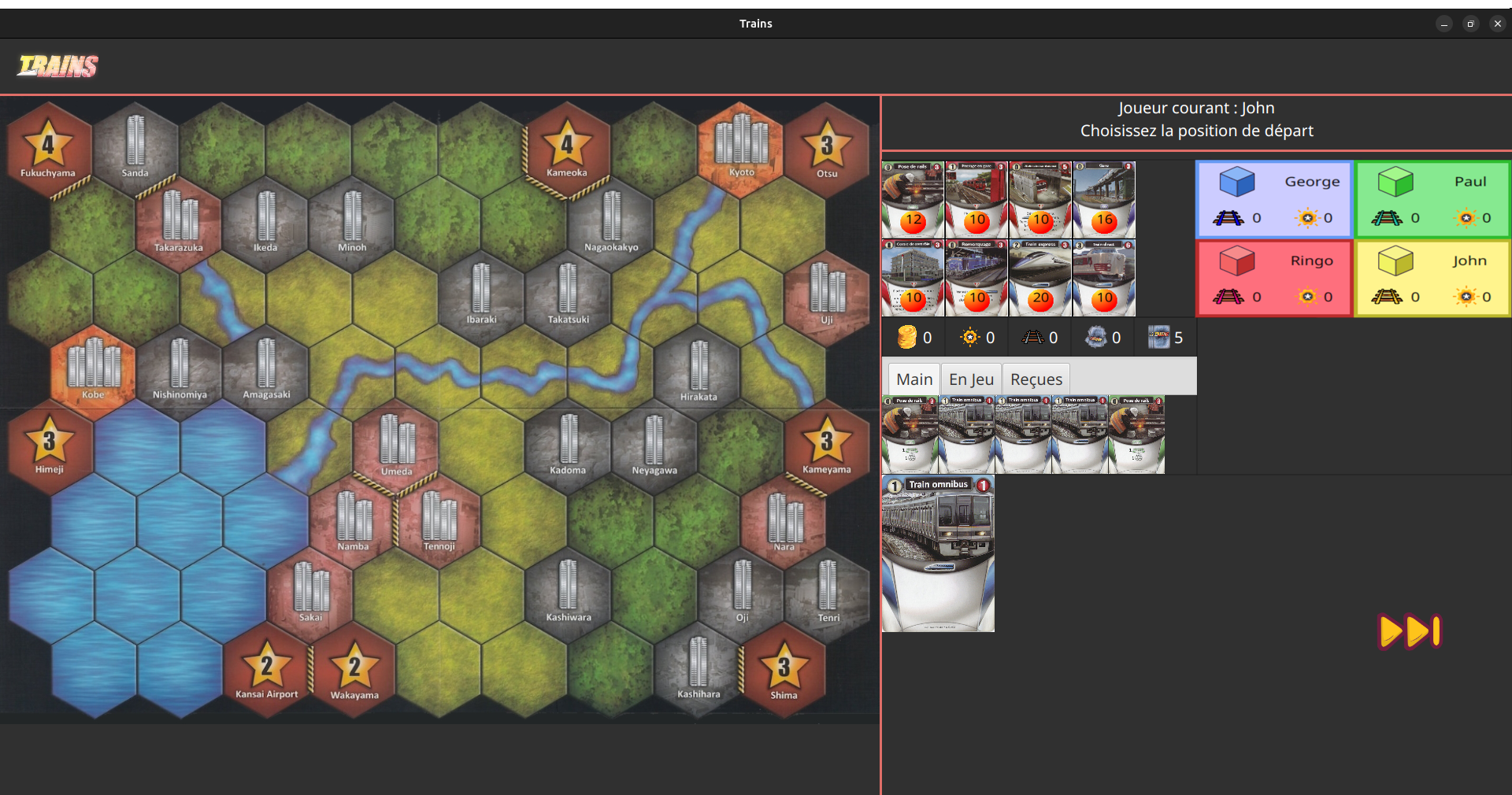The height and width of the screenshot is (795, 1512).
Task: Select the Kansai Airport hex
Action: 267,669
